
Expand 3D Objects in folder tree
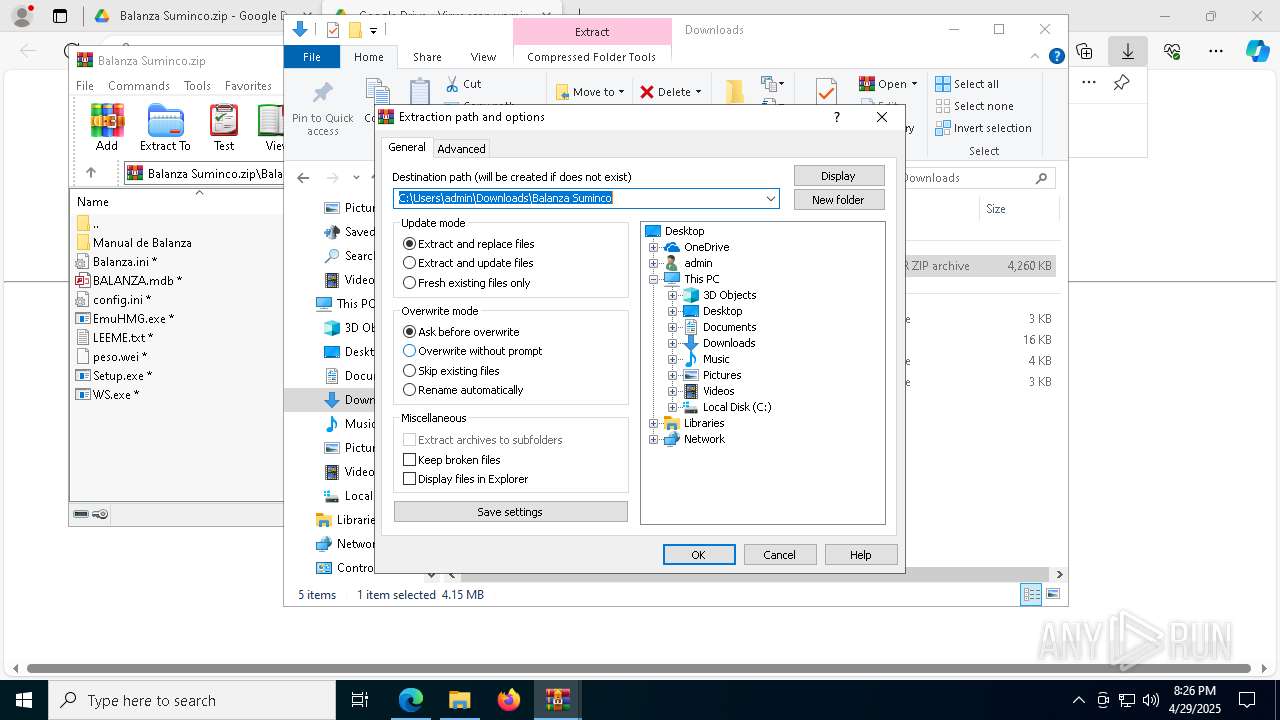[673, 295]
